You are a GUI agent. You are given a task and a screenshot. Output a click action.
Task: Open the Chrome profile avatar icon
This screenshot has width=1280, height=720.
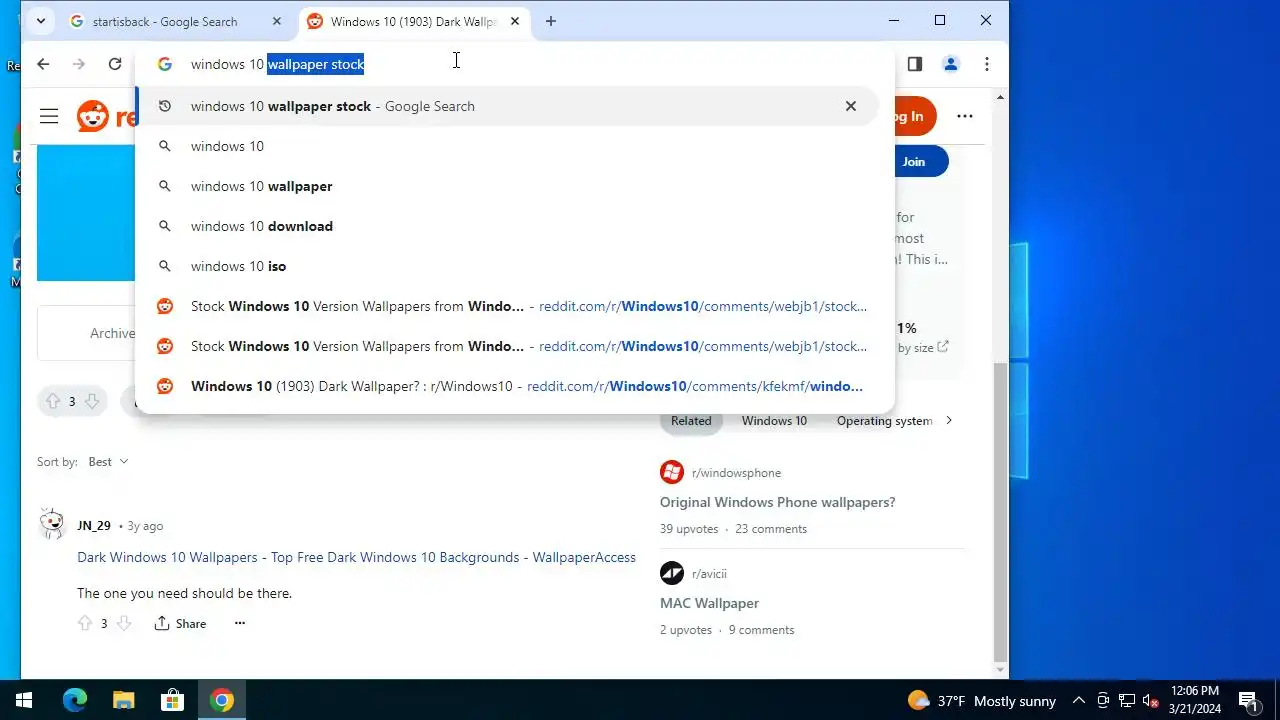point(951,64)
